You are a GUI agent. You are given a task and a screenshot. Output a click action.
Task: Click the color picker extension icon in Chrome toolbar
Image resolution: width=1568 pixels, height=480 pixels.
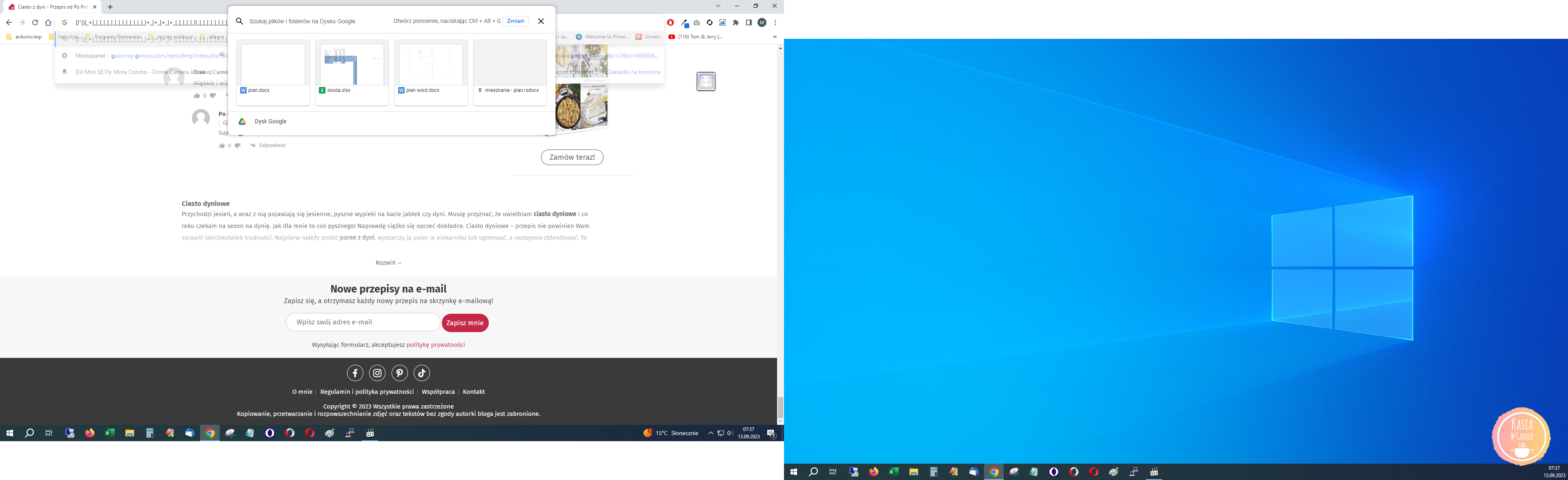tap(685, 23)
